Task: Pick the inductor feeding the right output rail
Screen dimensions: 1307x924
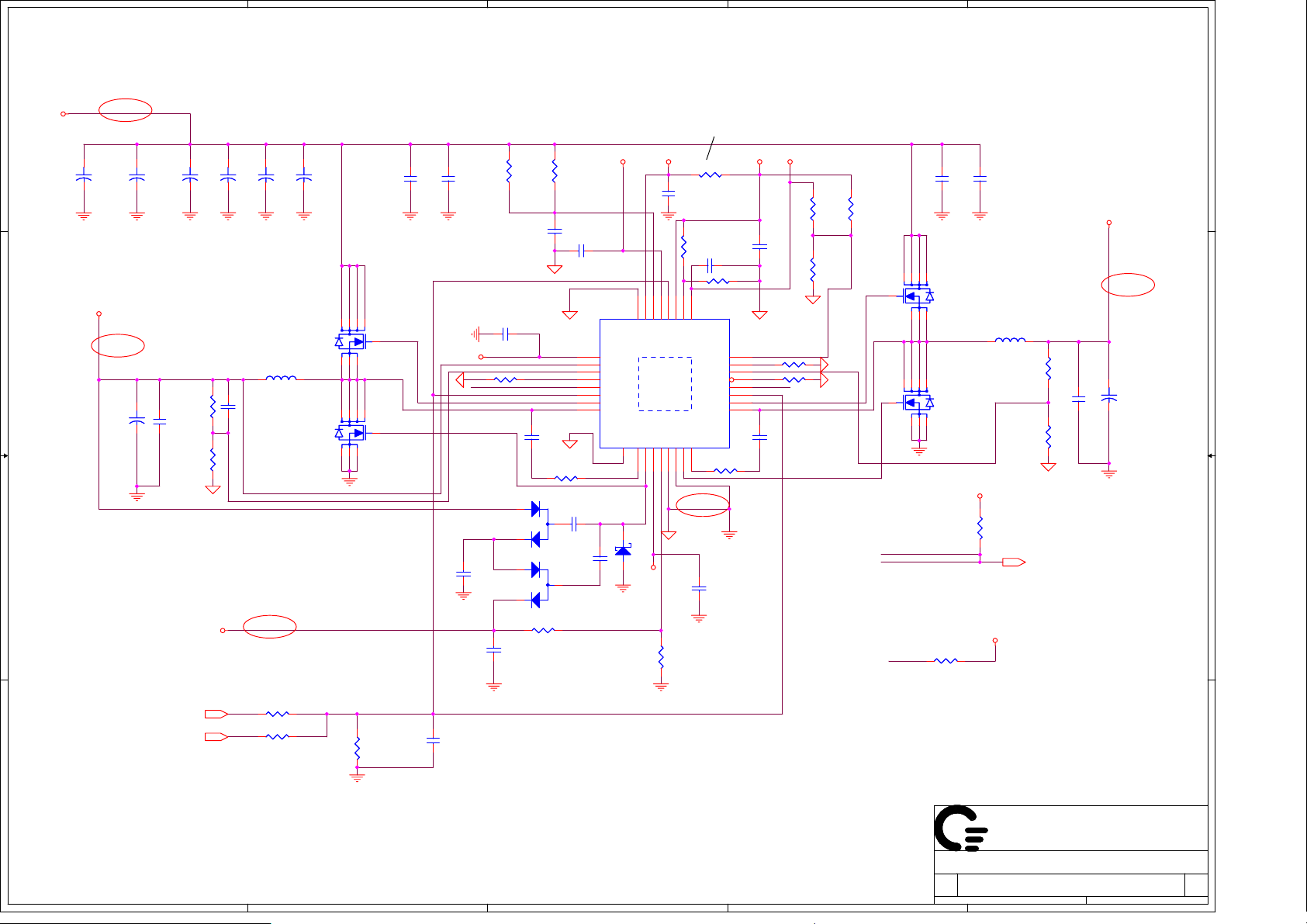Action: [x=1010, y=340]
